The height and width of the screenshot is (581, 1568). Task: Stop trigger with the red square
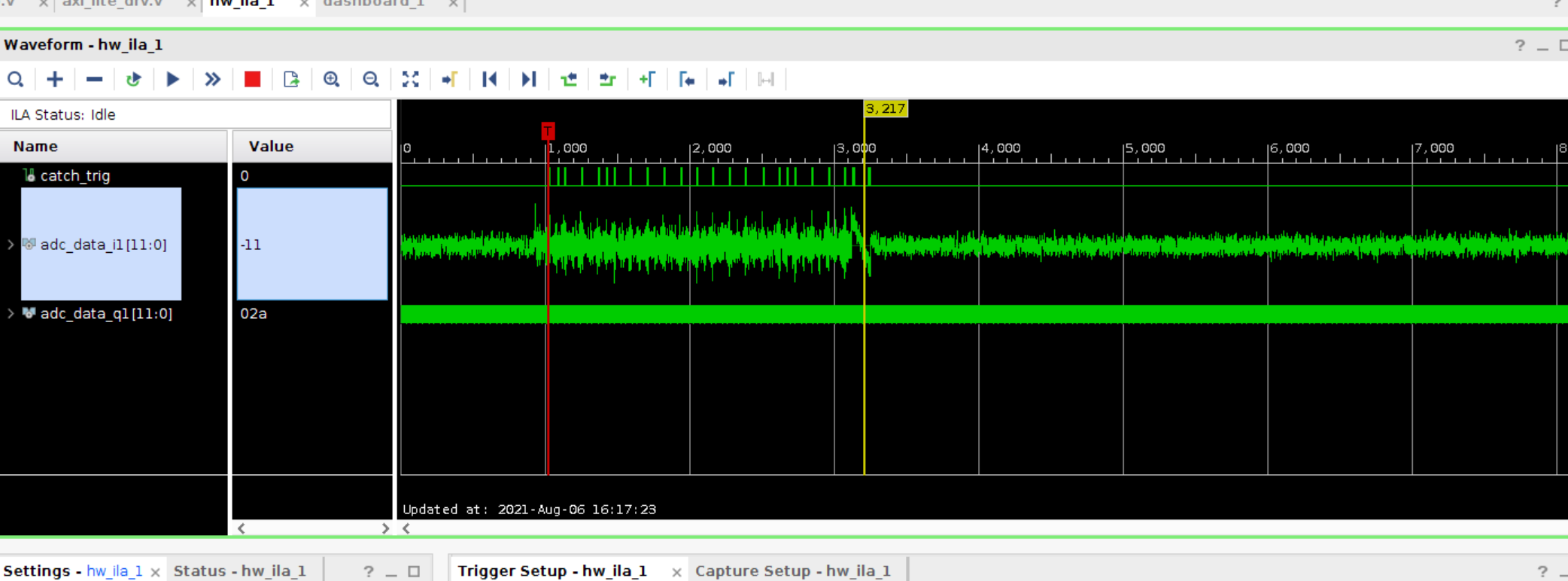(252, 79)
